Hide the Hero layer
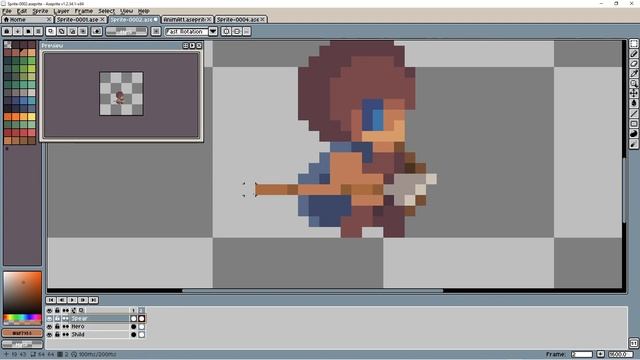The height and width of the screenshot is (360, 640). point(49,327)
